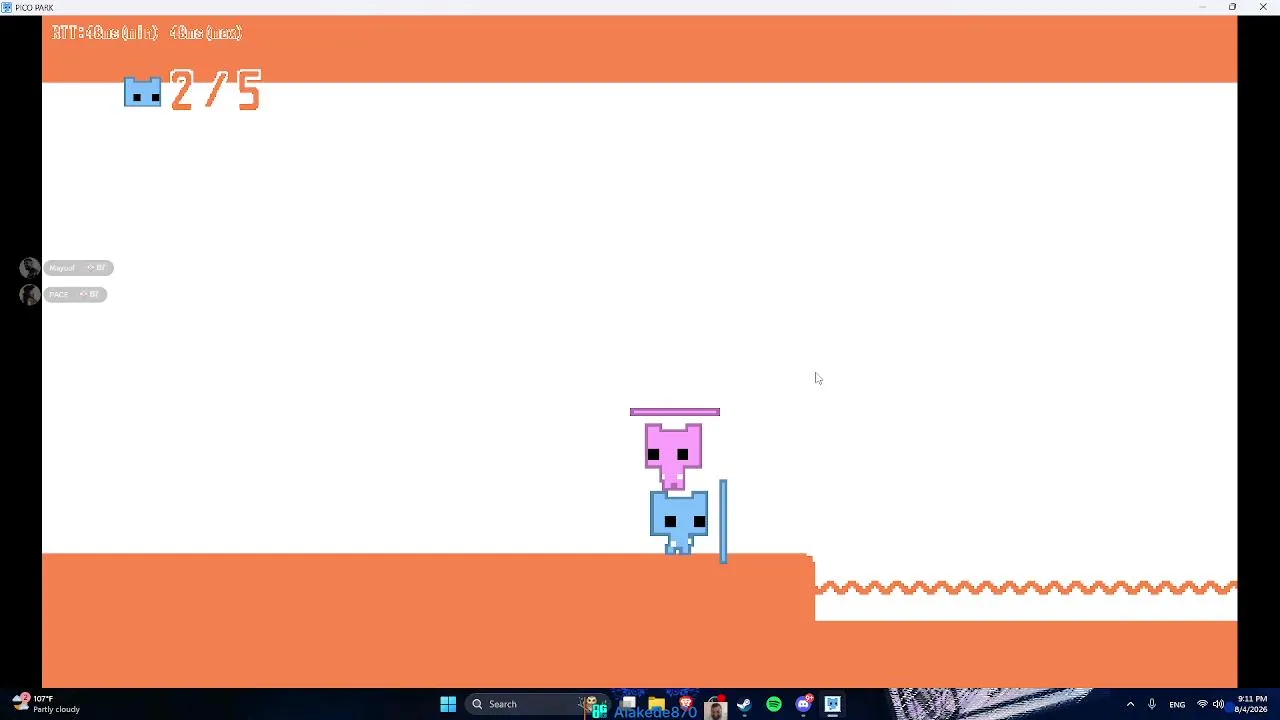Restore down the PICO PARK window
This screenshot has width=1280, height=720.
(1232, 7)
